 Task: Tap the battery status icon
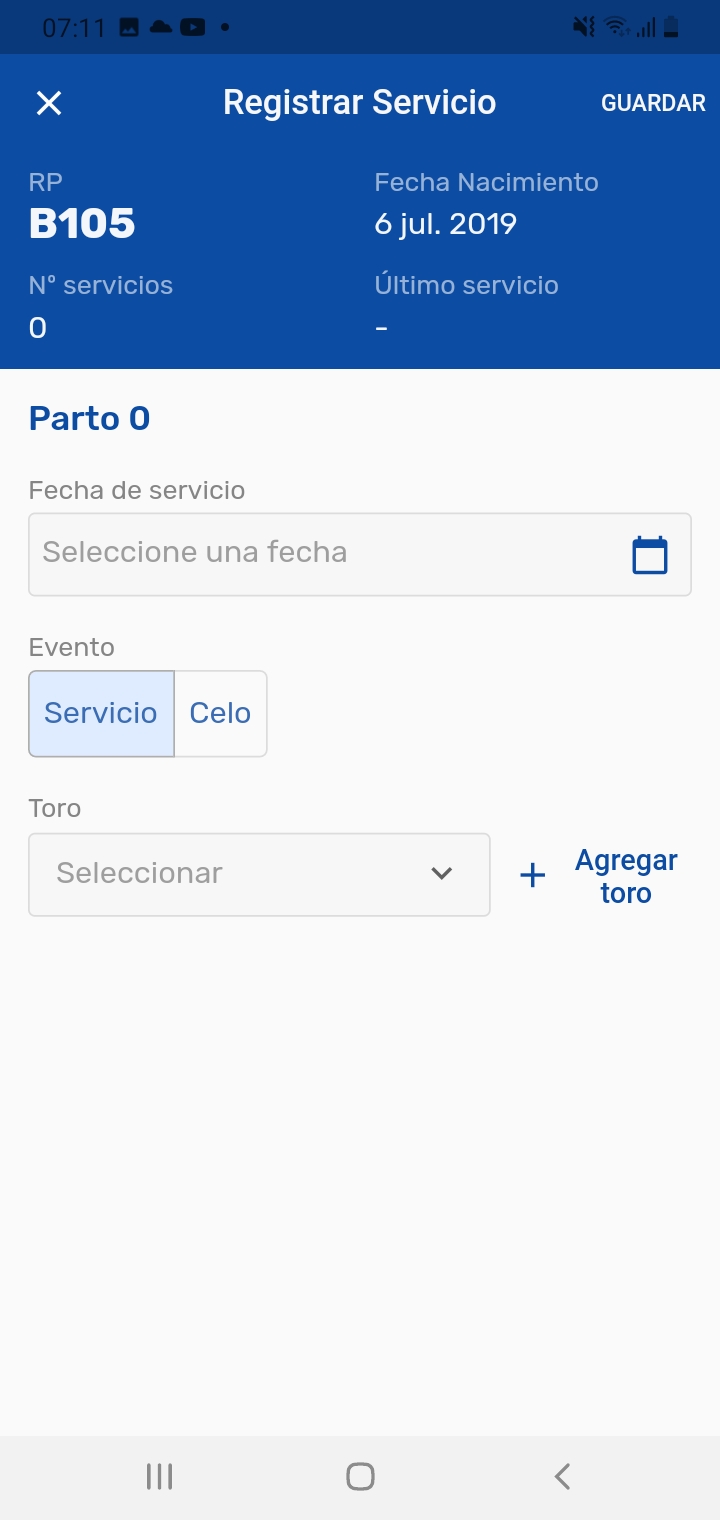pos(671,28)
